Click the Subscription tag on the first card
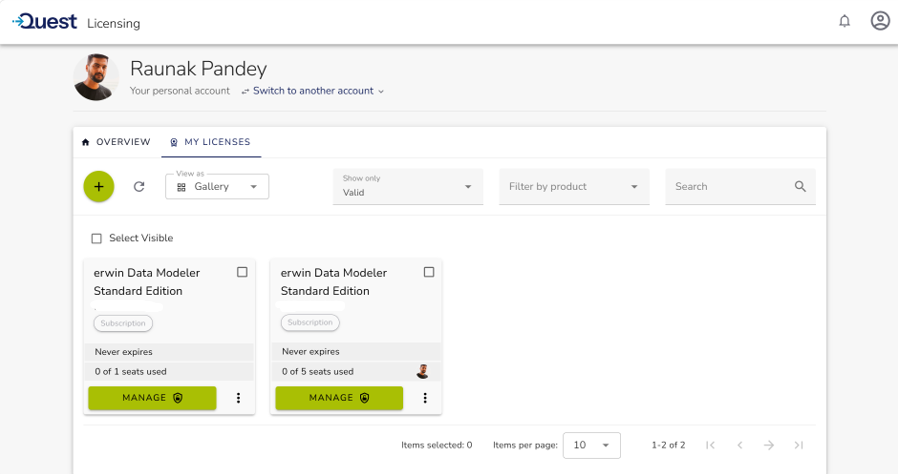The image size is (898, 474). (x=123, y=323)
